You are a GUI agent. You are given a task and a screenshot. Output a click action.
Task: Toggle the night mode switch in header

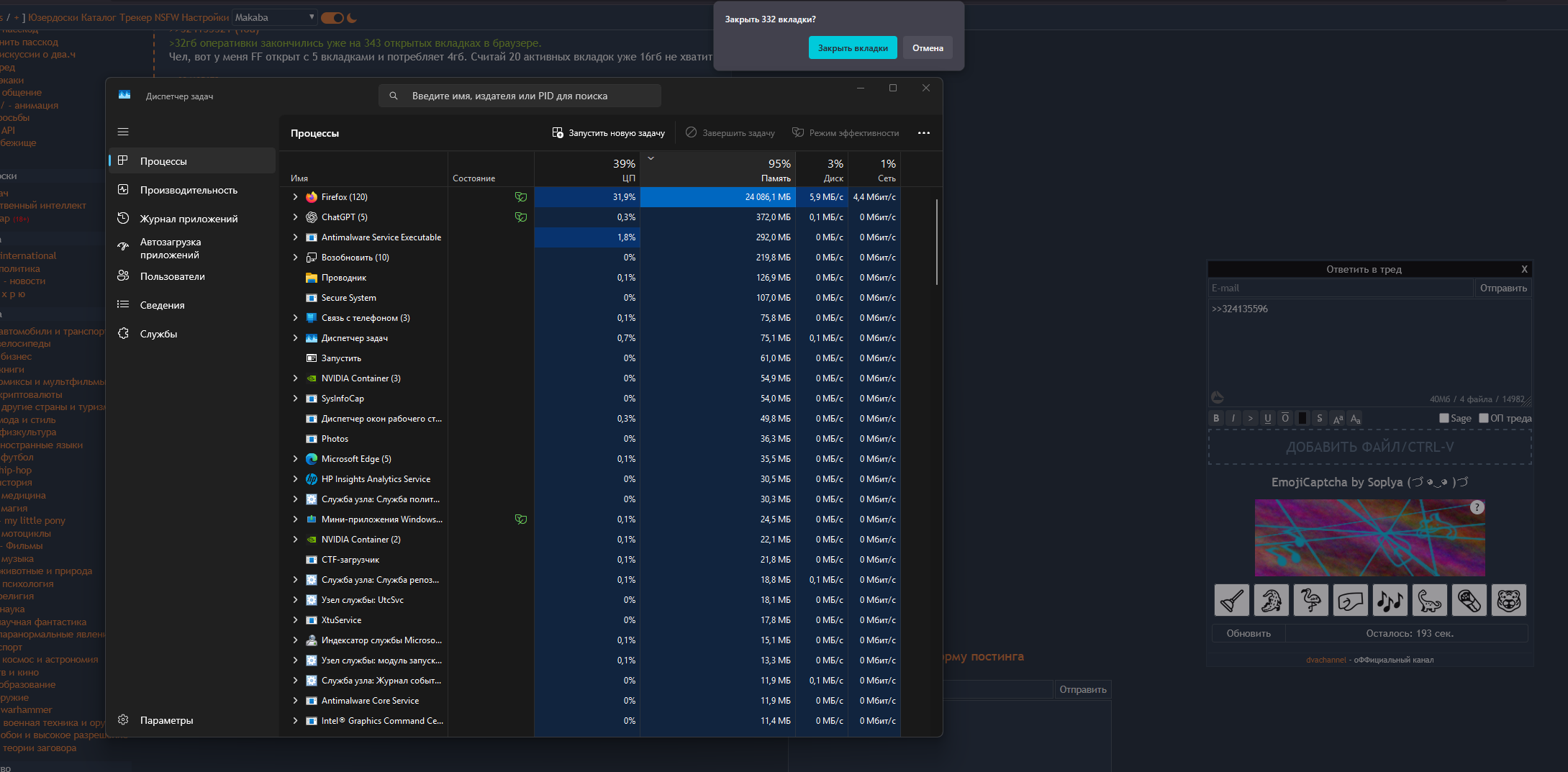pyautogui.click(x=332, y=17)
